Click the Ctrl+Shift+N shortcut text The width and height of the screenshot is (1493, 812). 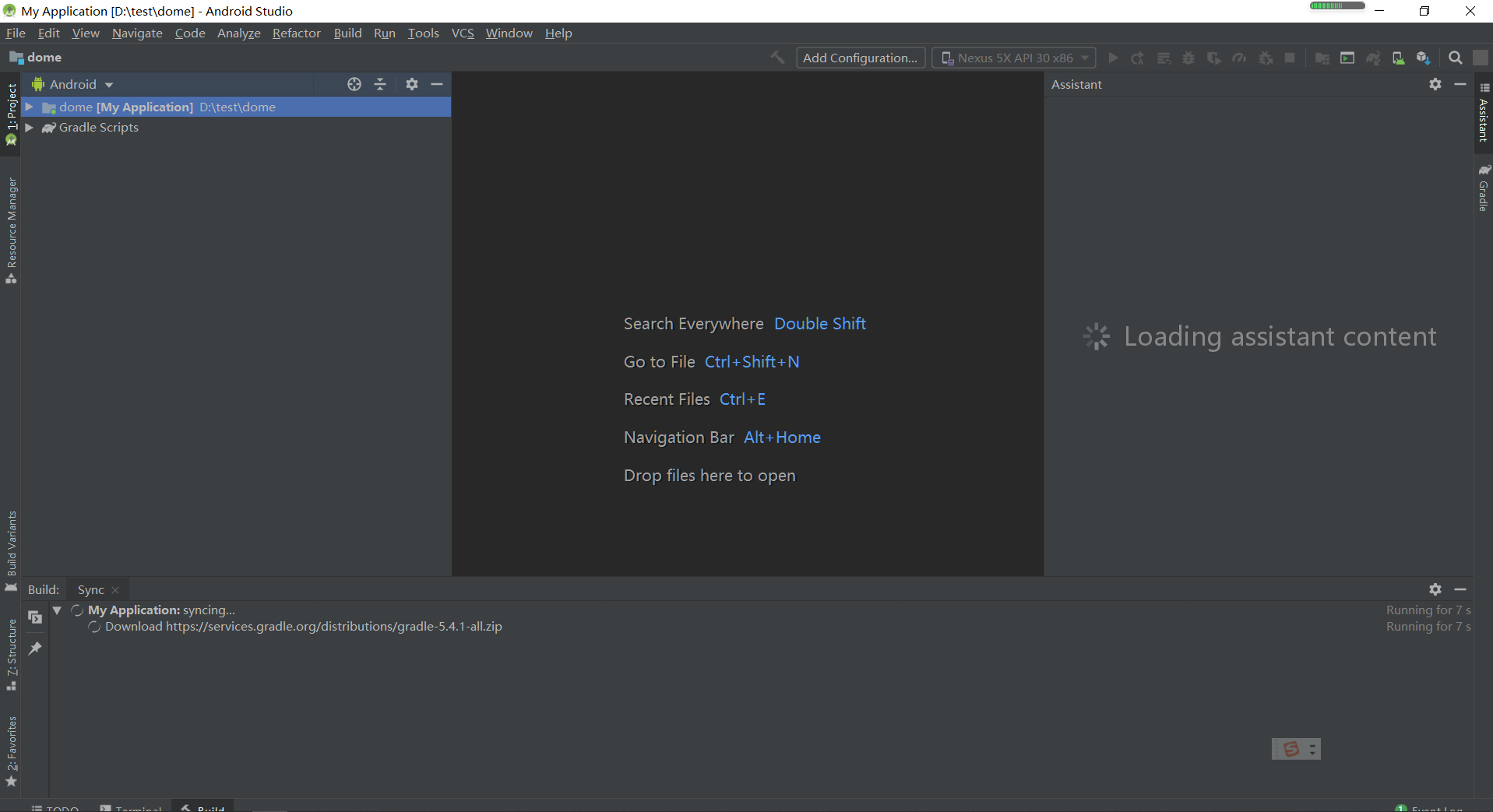pos(752,362)
